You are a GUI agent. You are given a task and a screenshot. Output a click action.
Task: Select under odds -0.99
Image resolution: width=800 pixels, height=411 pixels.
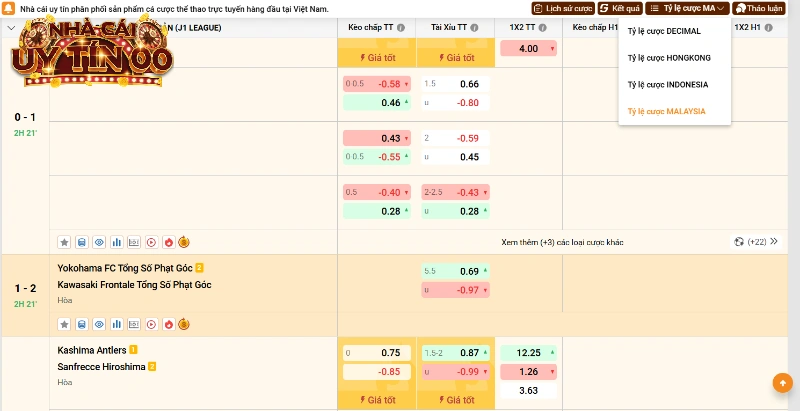click(x=456, y=372)
